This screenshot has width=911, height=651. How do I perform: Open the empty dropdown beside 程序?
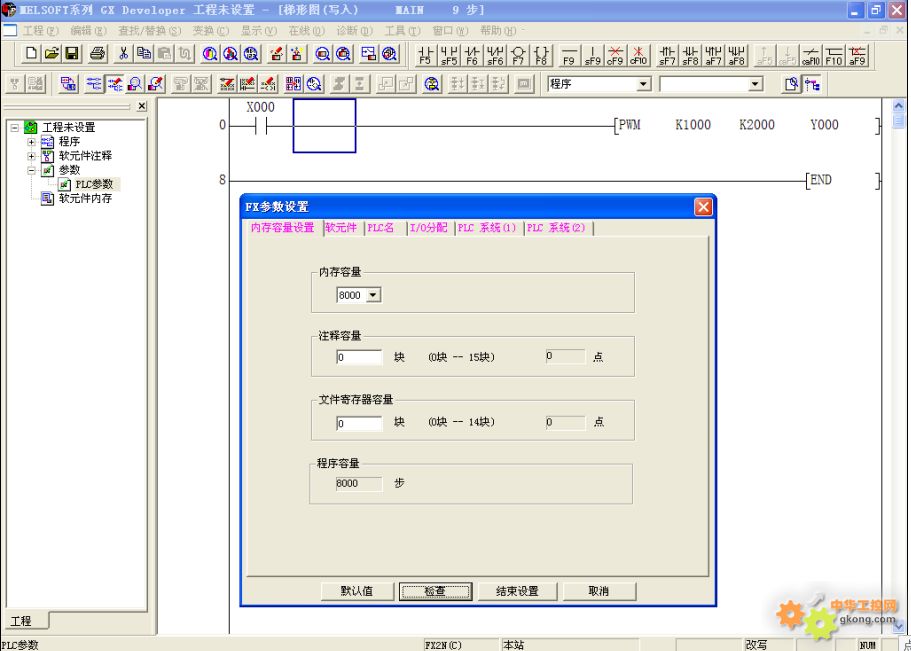pos(755,84)
